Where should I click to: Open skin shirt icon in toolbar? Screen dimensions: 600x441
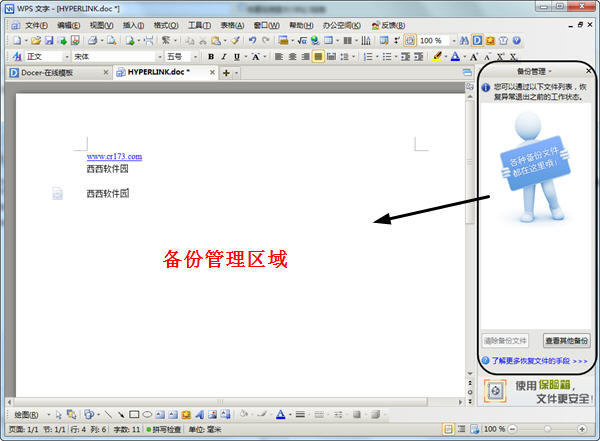point(504,41)
